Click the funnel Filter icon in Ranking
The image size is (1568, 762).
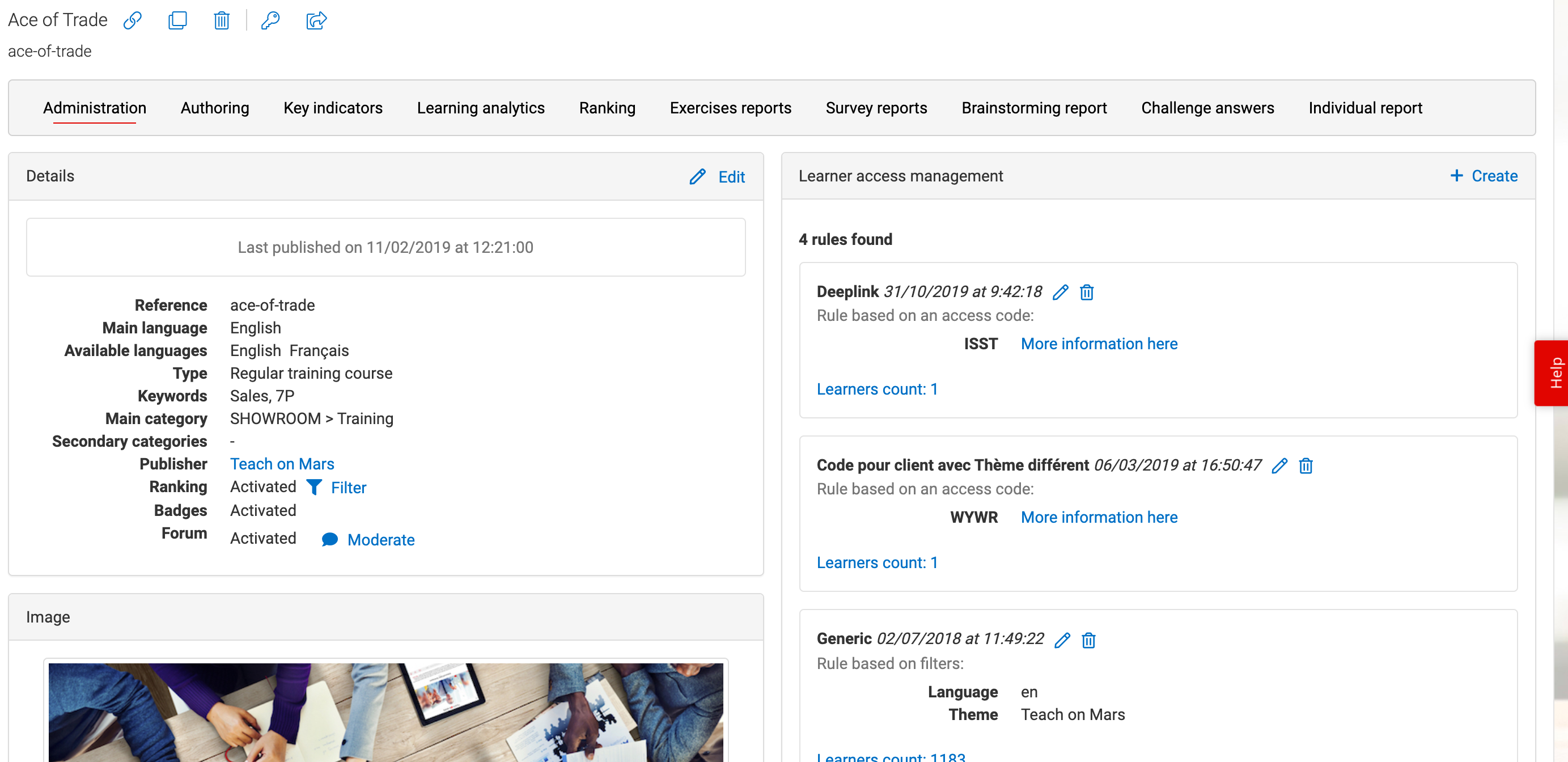click(314, 487)
